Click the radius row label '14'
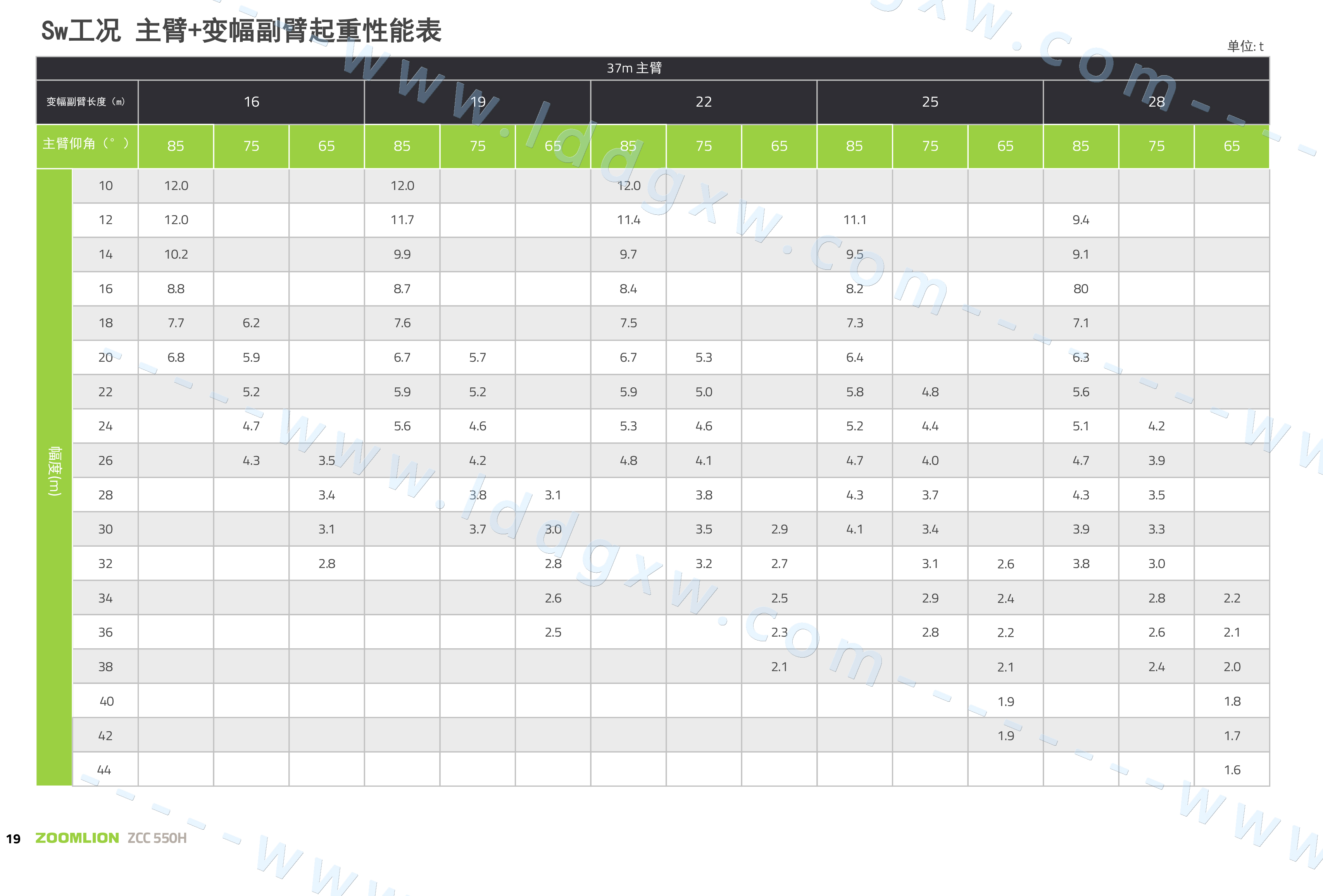Viewport: 1323px width, 896px height. point(105,254)
